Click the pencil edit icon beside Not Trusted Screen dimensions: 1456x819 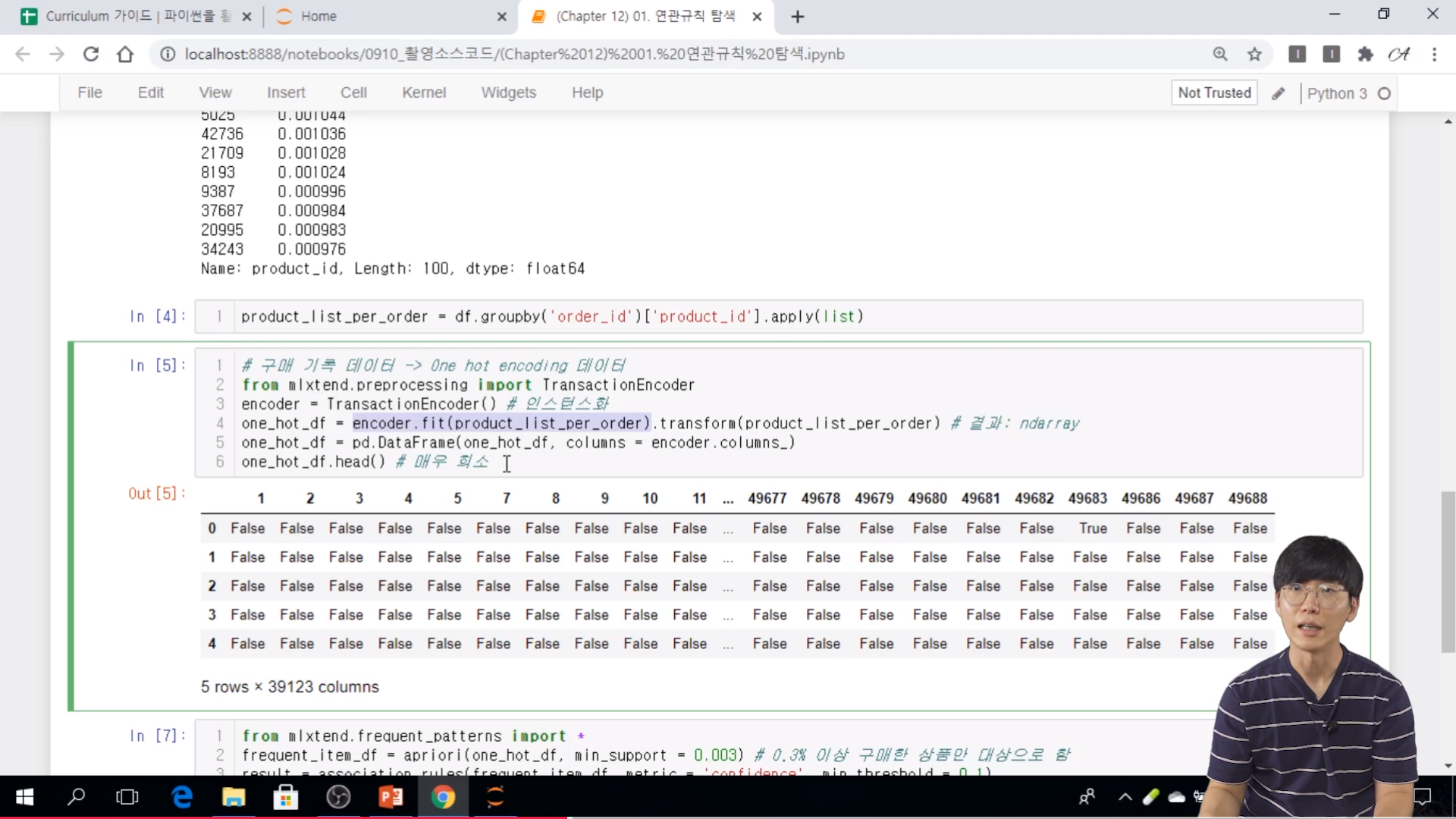click(x=1279, y=93)
